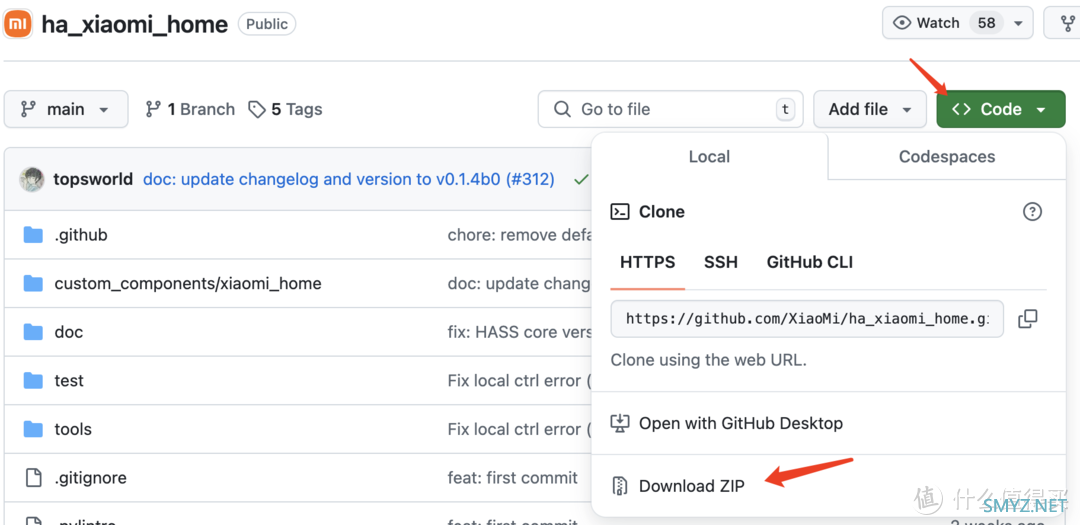The height and width of the screenshot is (525, 1080).
Task: Click the .github folder icon
Action: pos(33,235)
